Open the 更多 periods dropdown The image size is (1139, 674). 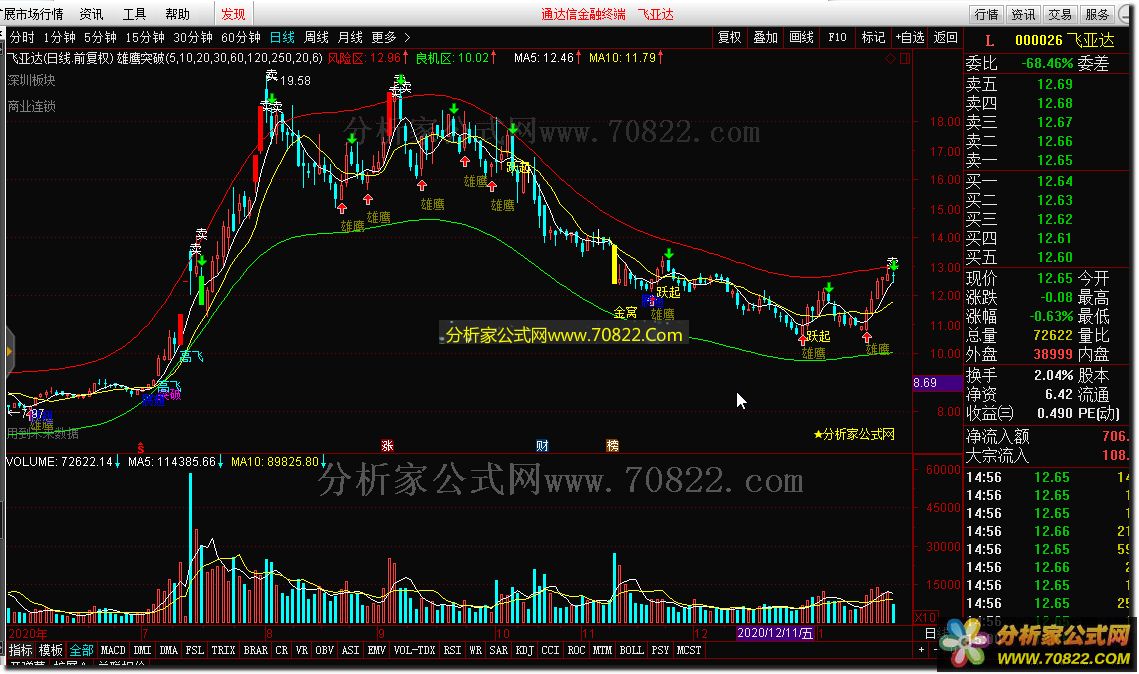click(x=384, y=37)
